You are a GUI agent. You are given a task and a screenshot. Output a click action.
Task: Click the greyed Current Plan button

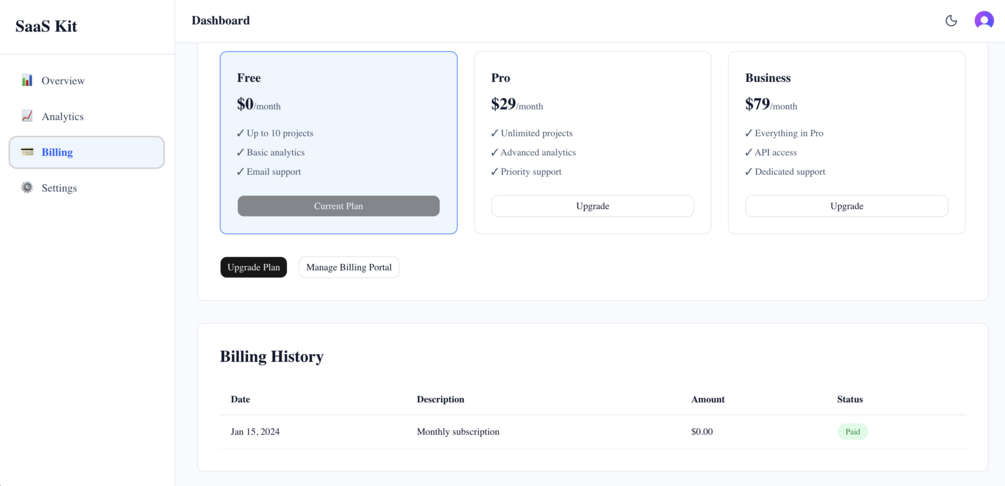tap(338, 206)
